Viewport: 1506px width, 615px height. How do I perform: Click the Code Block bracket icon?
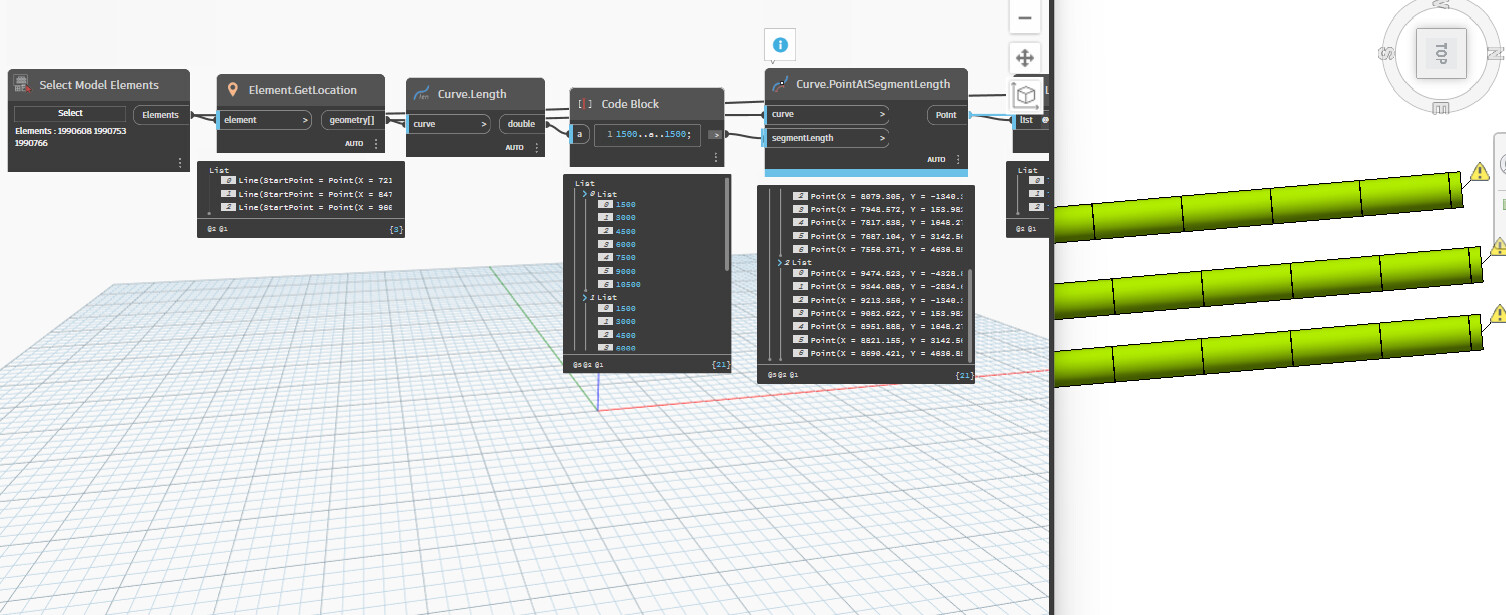(585, 104)
